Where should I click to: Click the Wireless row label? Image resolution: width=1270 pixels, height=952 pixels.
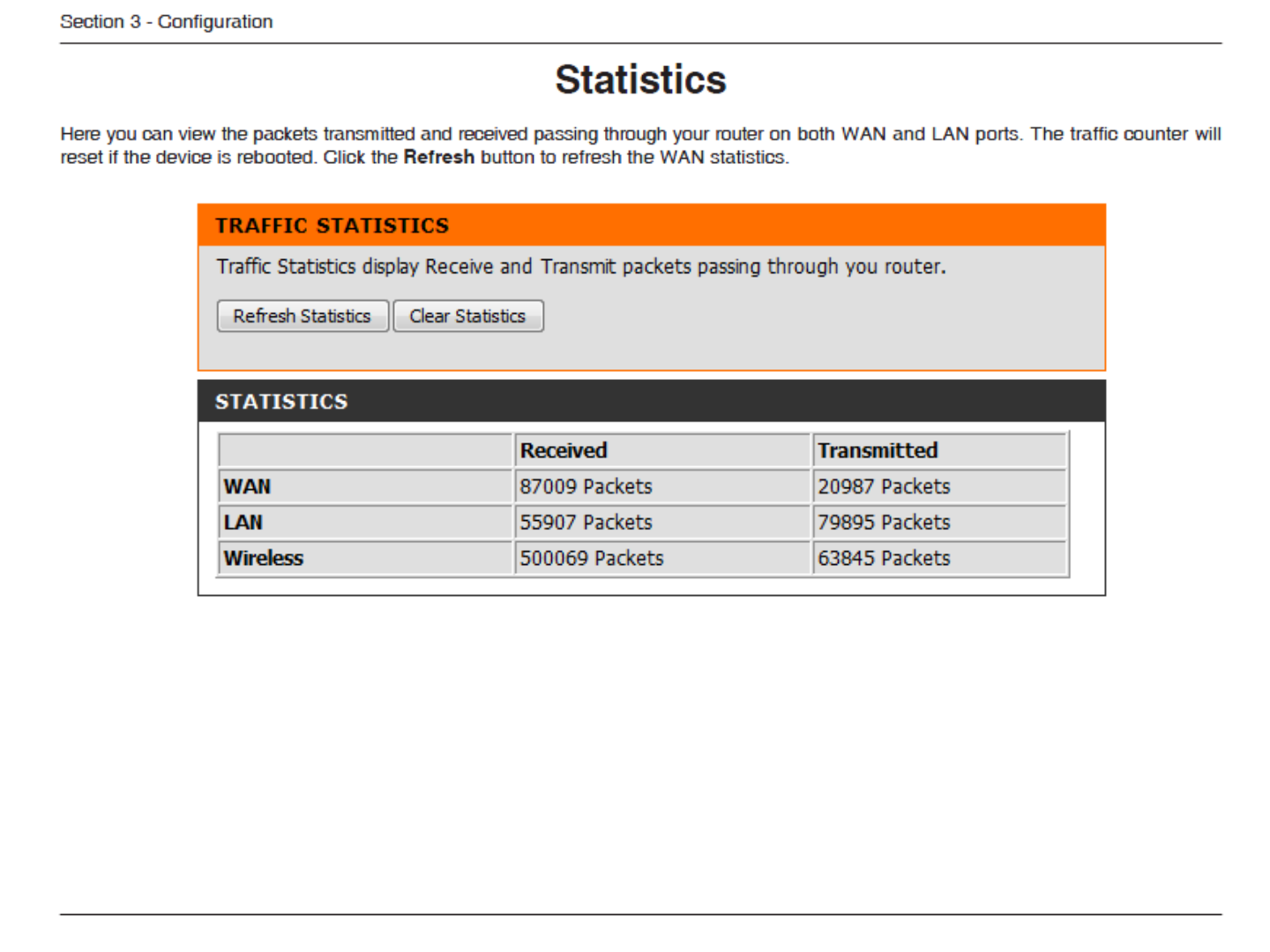[x=365, y=558]
